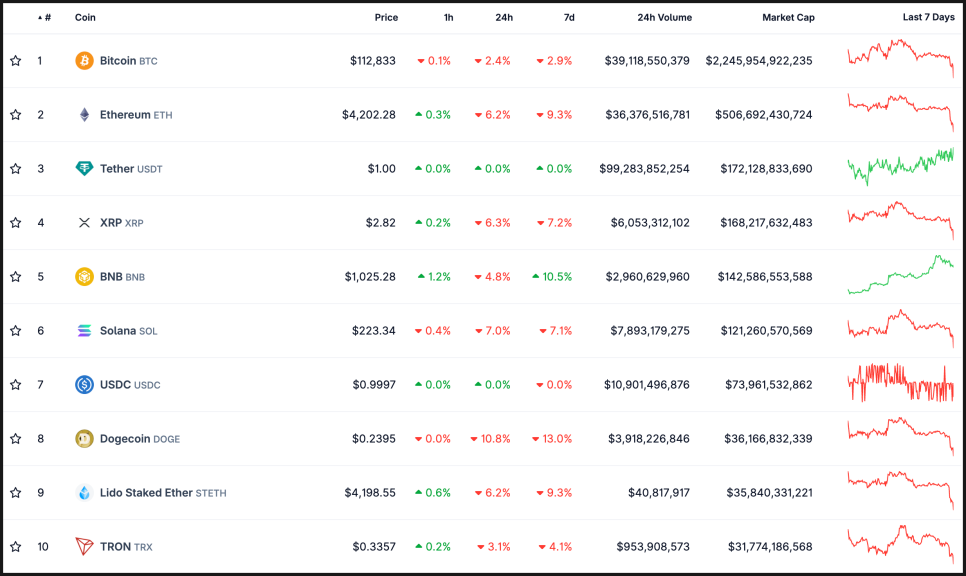The image size is (966, 576).
Task: Open the Dogecoin DOGE link
Action: coord(140,439)
